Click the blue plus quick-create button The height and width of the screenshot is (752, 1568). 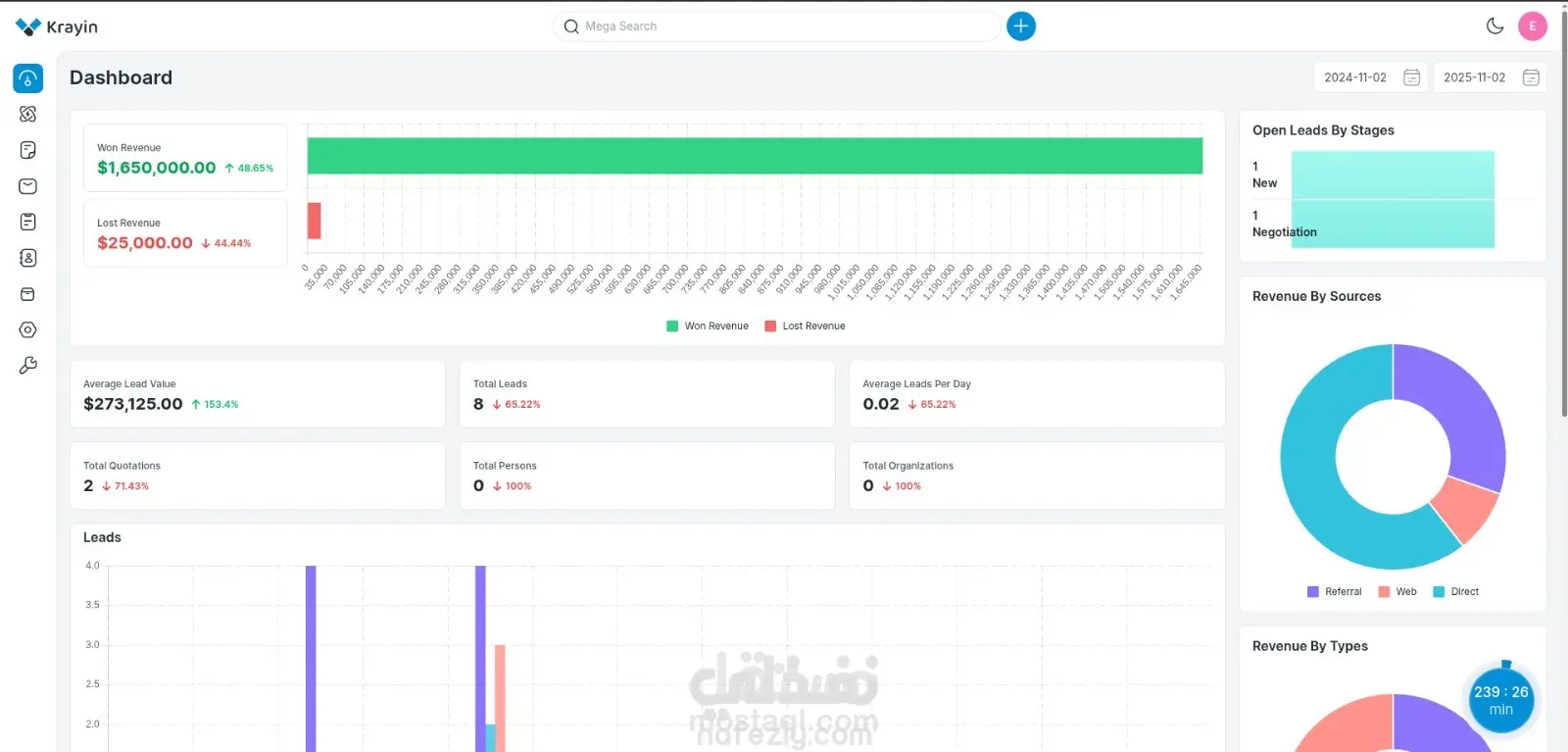(x=1021, y=26)
